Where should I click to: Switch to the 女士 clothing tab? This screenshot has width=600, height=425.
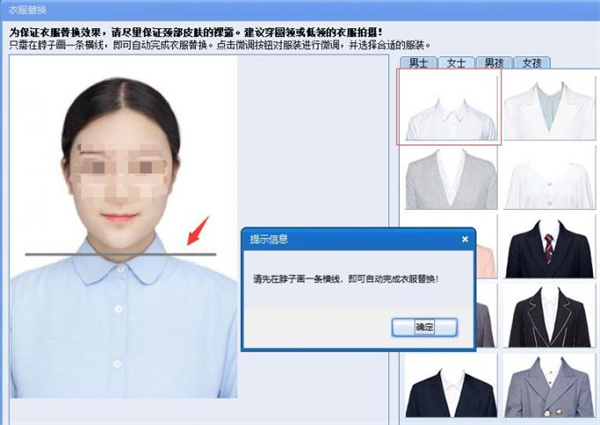click(456, 62)
